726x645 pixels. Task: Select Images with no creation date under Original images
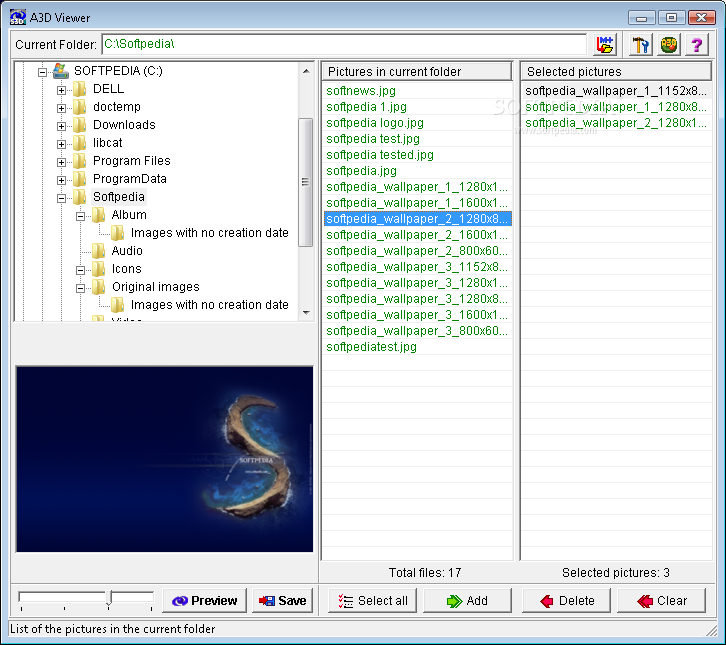[x=209, y=305]
